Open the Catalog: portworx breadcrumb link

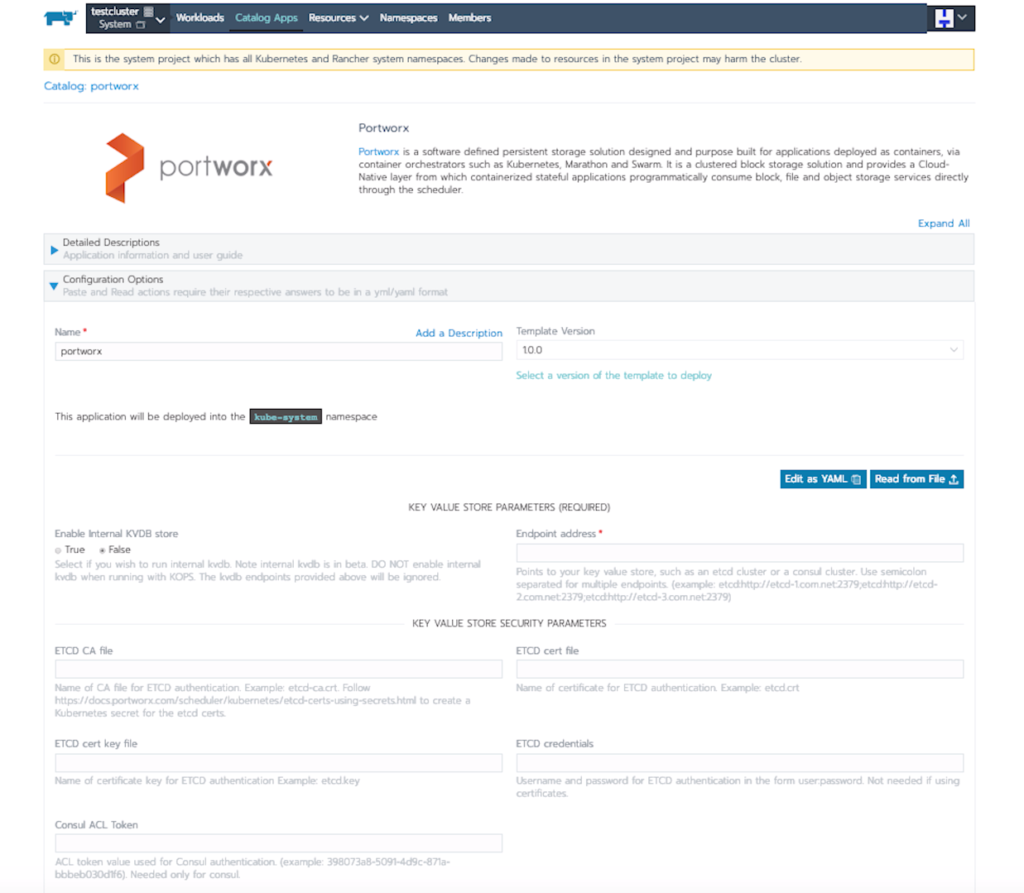(x=91, y=86)
